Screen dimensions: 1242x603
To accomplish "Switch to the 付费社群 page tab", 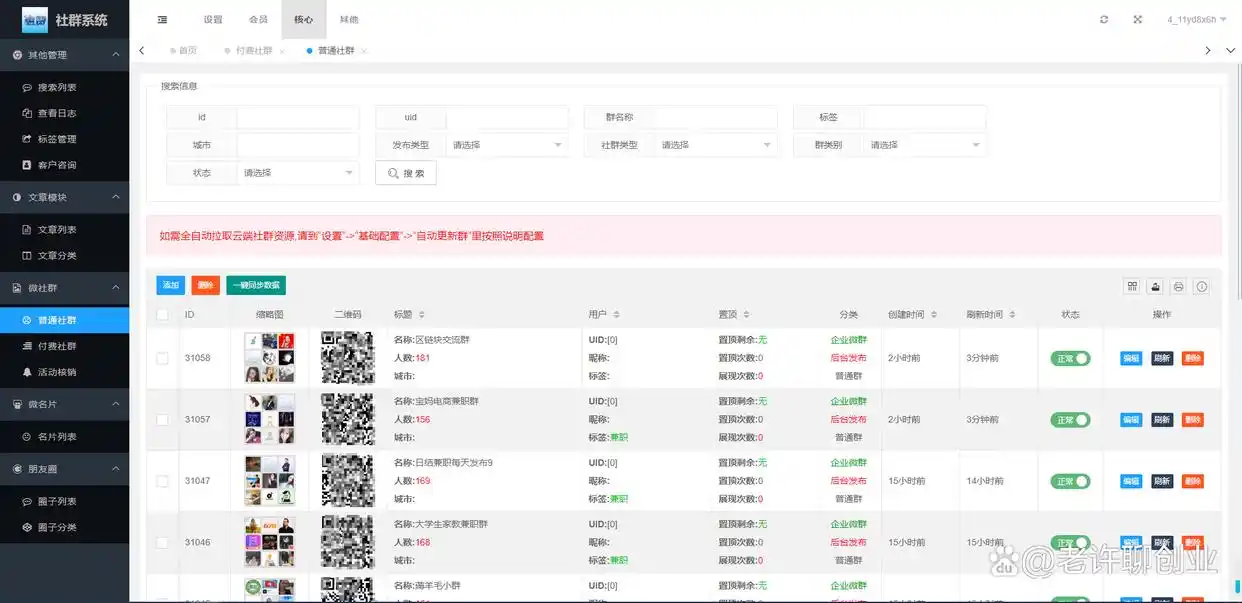I will (253, 51).
